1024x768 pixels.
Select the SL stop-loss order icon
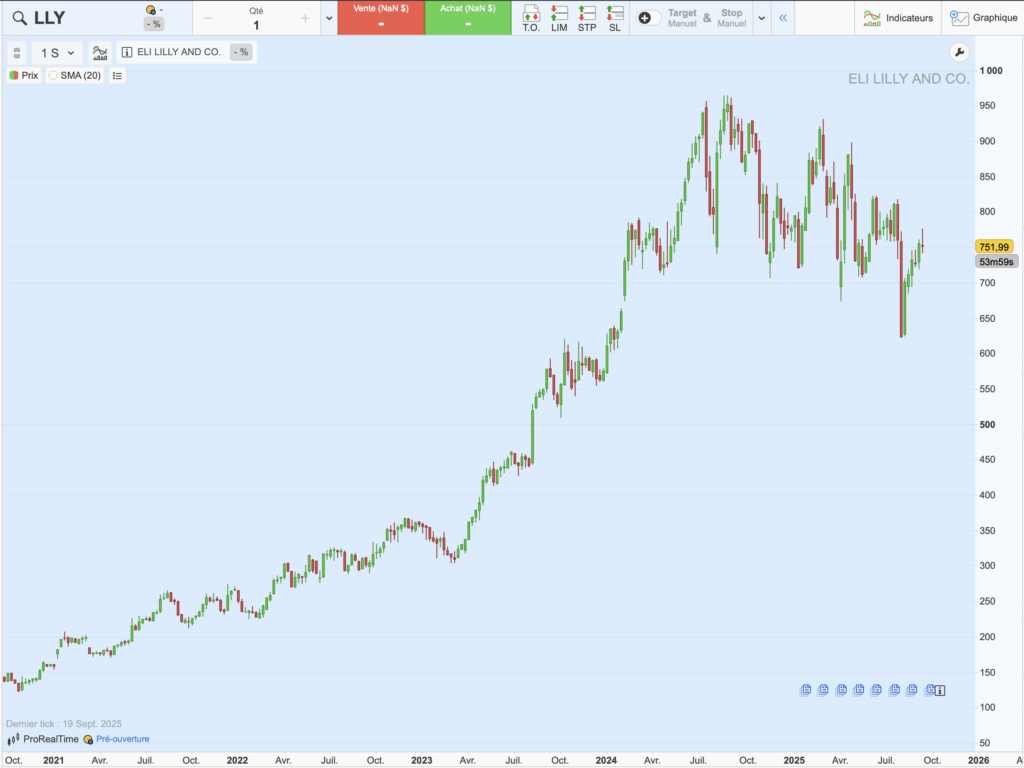pos(614,16)
